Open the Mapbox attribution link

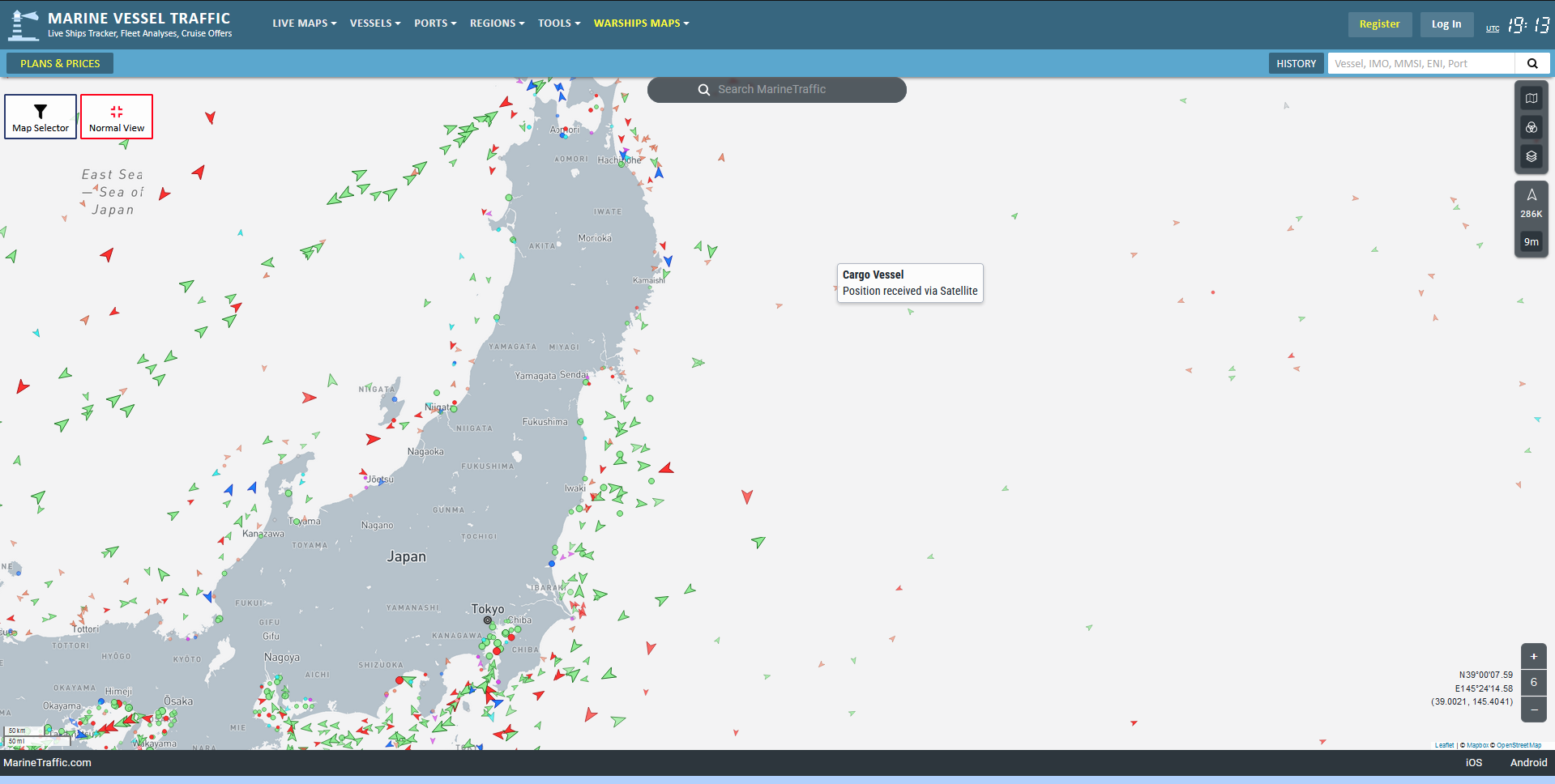[1477, 745]
